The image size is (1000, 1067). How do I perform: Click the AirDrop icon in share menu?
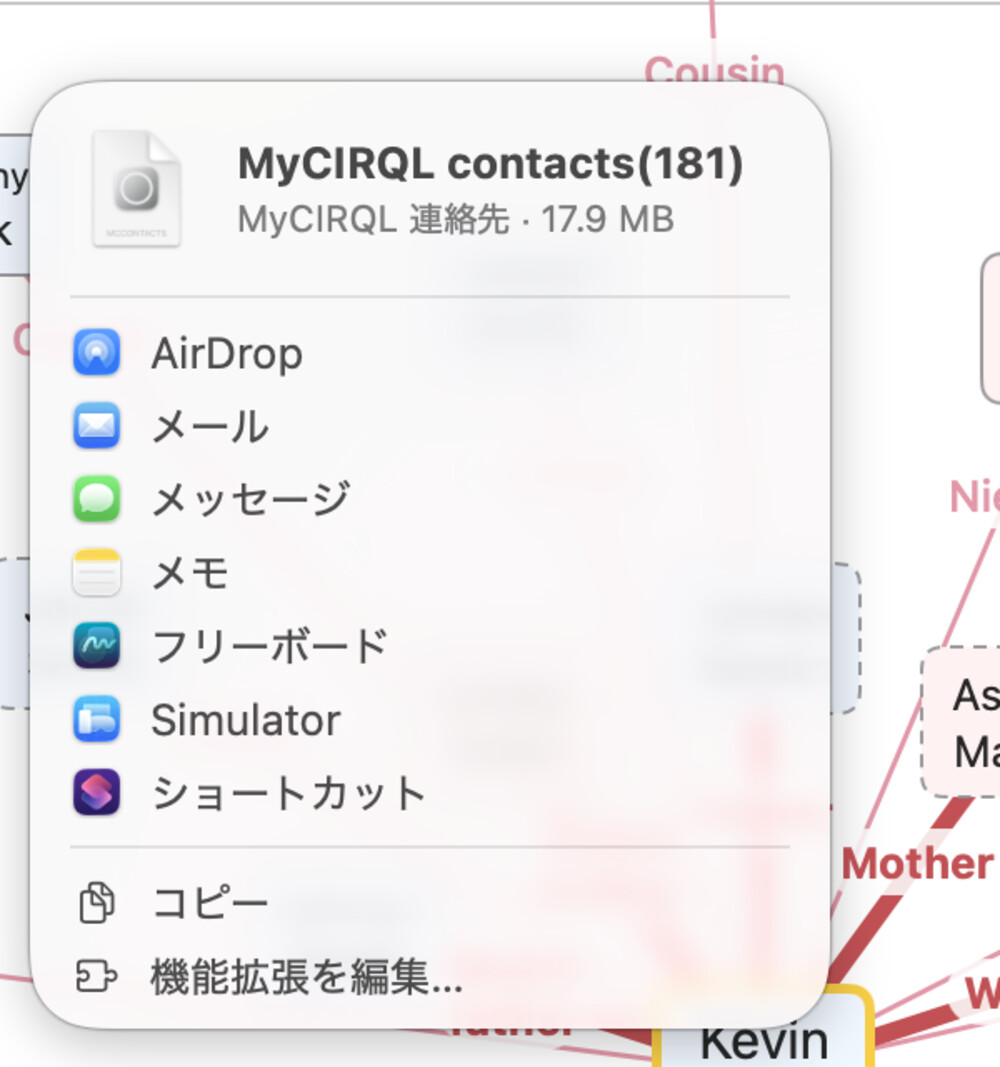97,352
